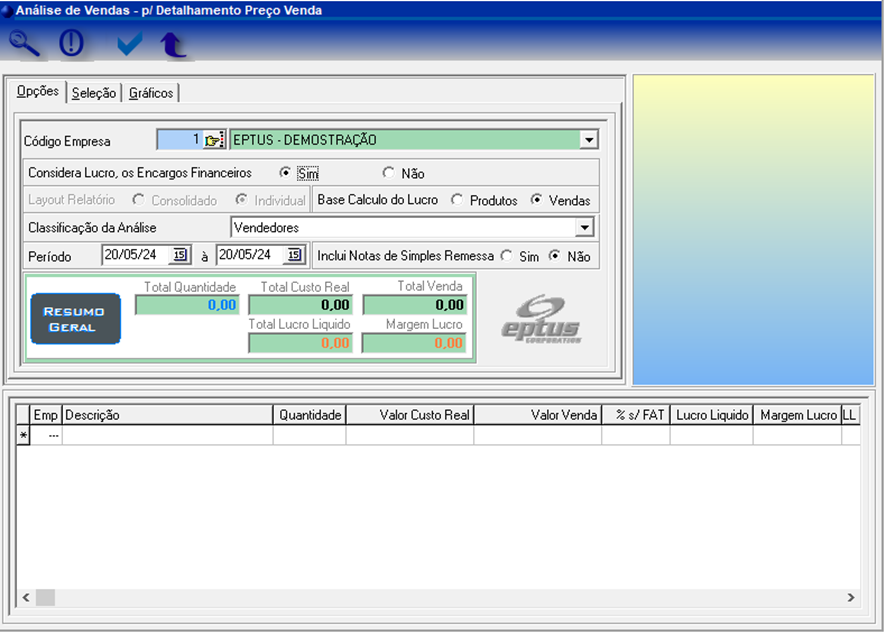Click the magnifying glass search icon
The image size is (886, 634).
(x=25, y=44)
